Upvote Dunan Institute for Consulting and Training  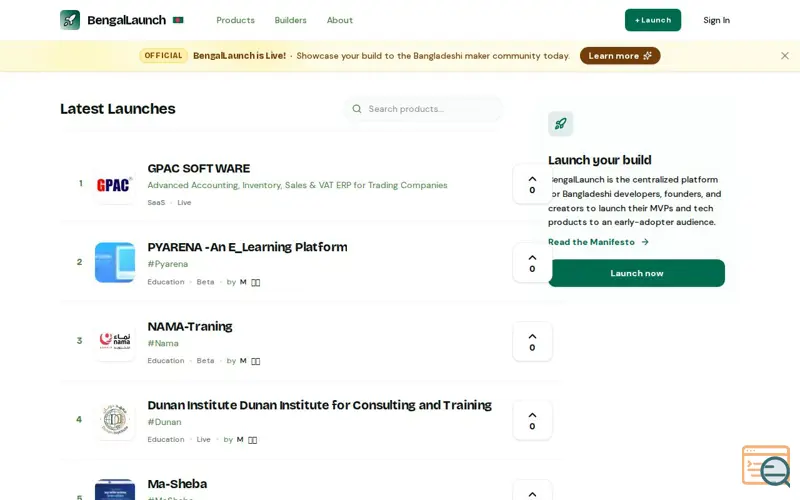pyautogui.click(x=532, y=420)
